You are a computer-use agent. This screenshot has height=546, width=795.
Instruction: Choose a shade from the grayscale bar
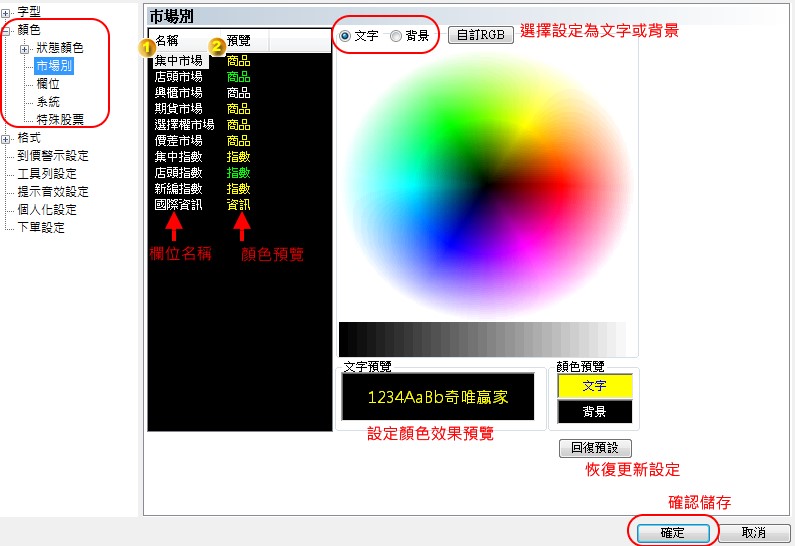coord(482,338)
